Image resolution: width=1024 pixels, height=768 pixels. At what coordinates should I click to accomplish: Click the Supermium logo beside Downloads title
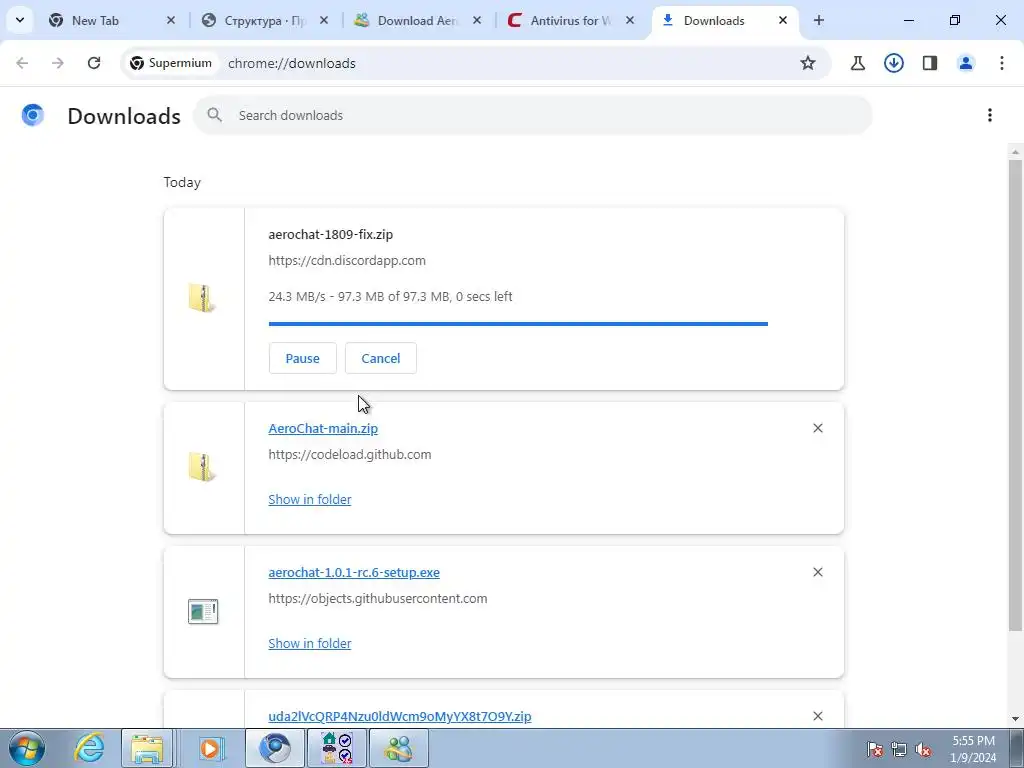pos(33,115)
